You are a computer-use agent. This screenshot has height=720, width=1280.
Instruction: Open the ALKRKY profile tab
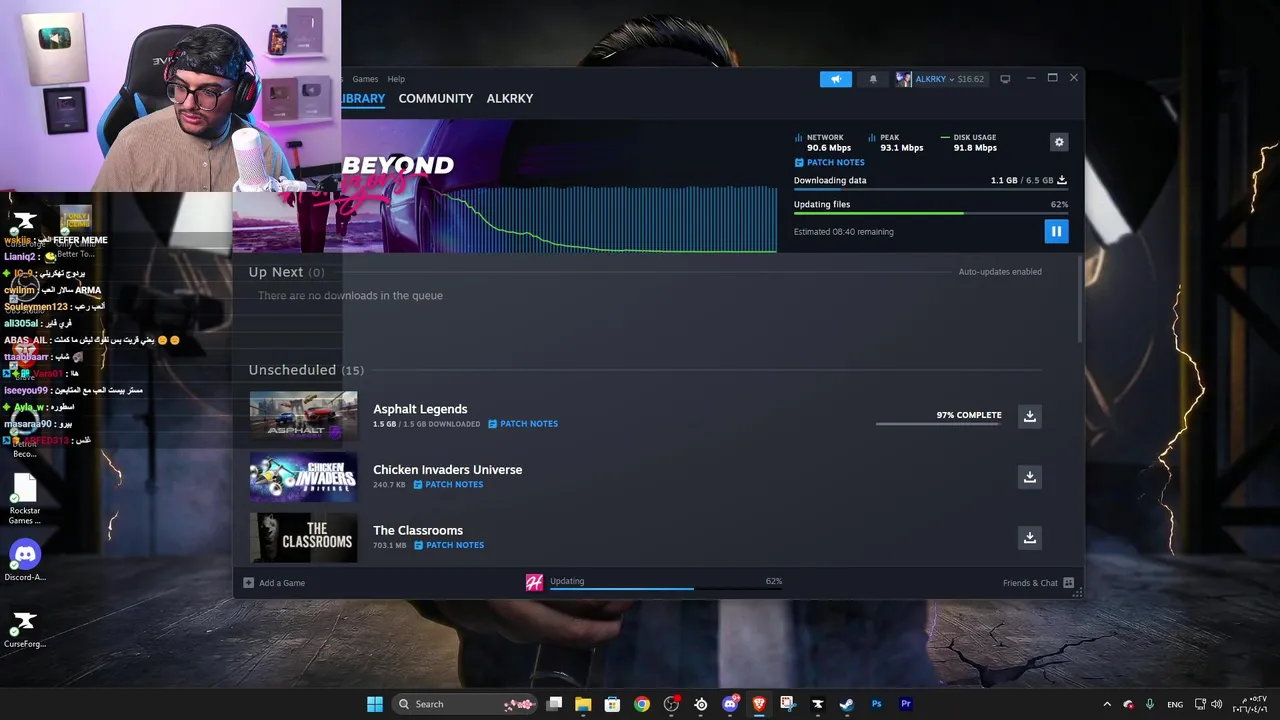pyautogui.click(x=509, y=98)
